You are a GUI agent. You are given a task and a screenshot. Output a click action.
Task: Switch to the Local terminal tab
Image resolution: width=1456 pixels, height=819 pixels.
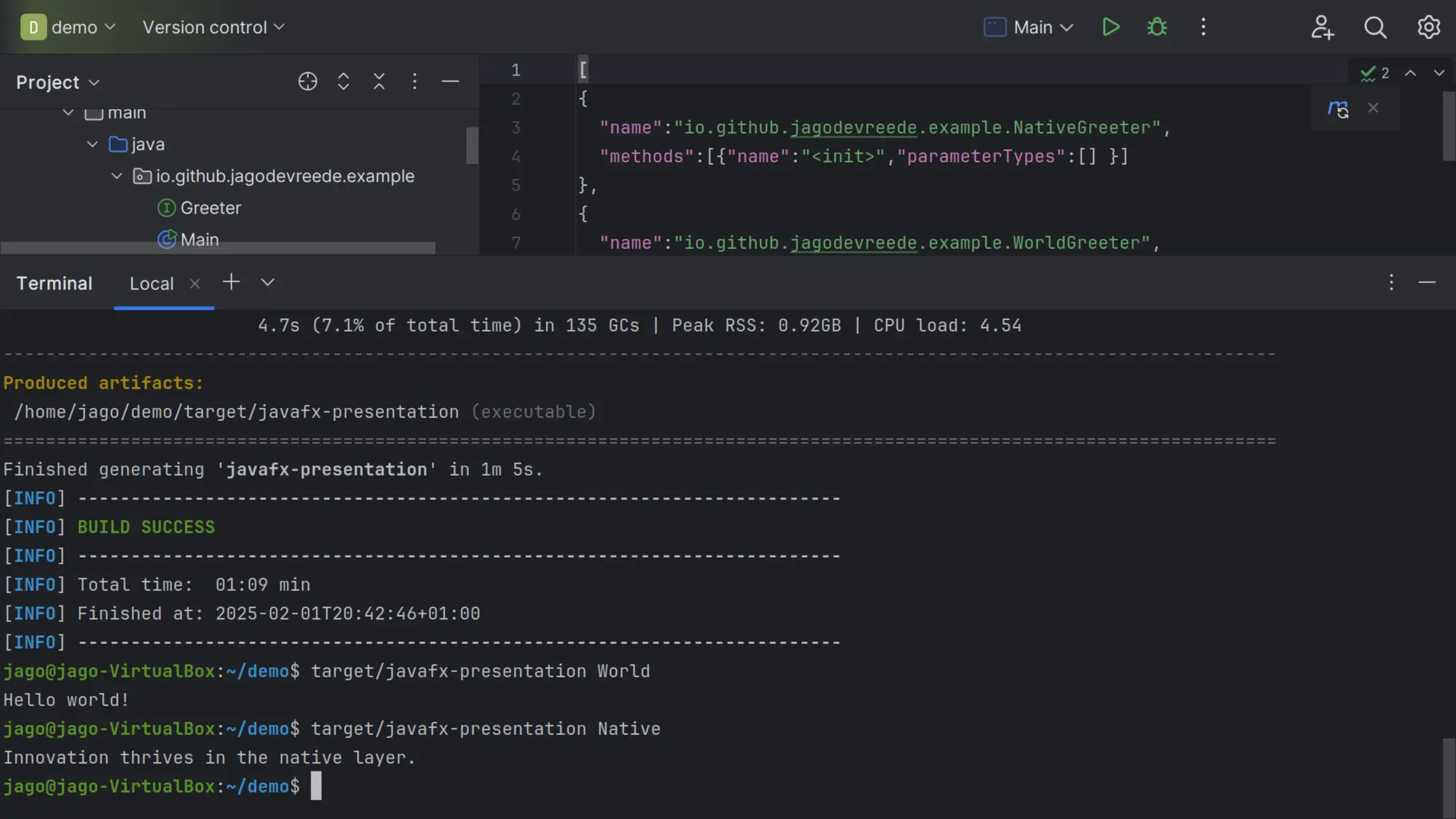pos(151,284)
